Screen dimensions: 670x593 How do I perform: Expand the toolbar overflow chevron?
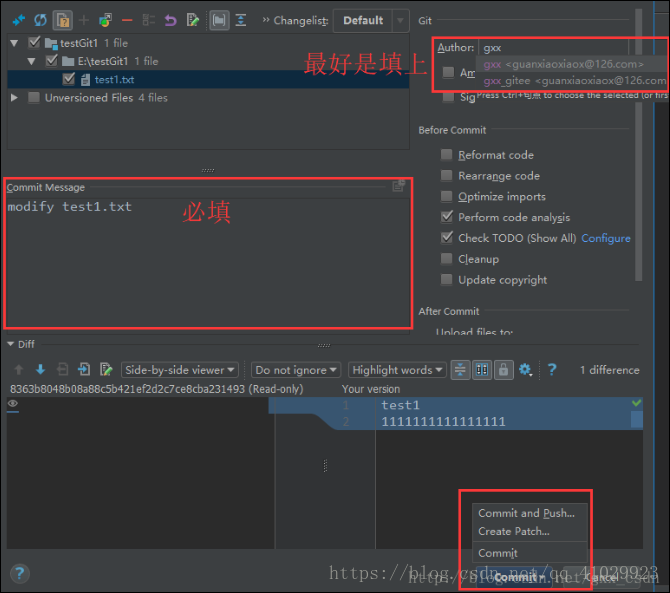coord(265,20)
